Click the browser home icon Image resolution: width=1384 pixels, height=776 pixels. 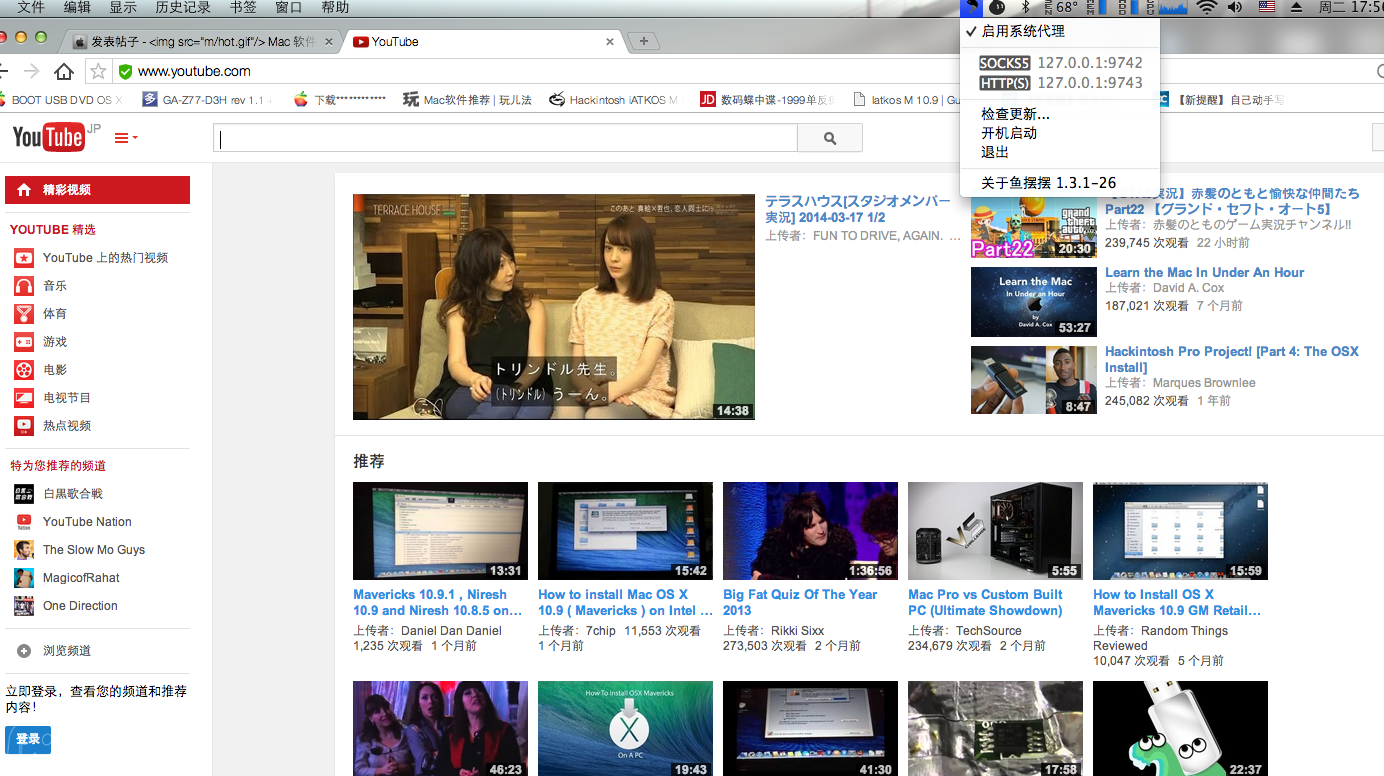(x=64, y=72)
